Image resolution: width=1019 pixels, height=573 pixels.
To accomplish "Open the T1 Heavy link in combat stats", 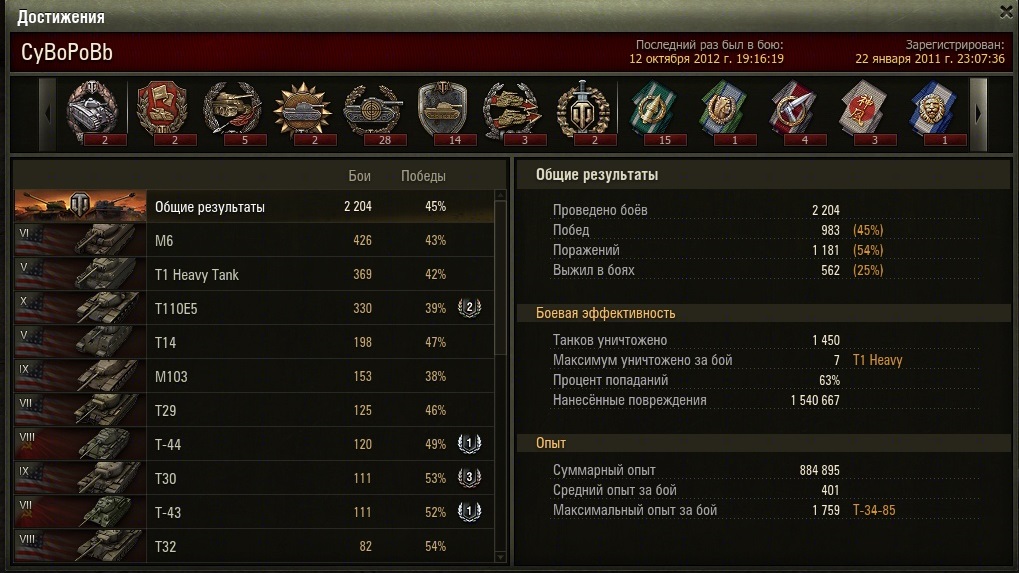I will tap(877, 360).
